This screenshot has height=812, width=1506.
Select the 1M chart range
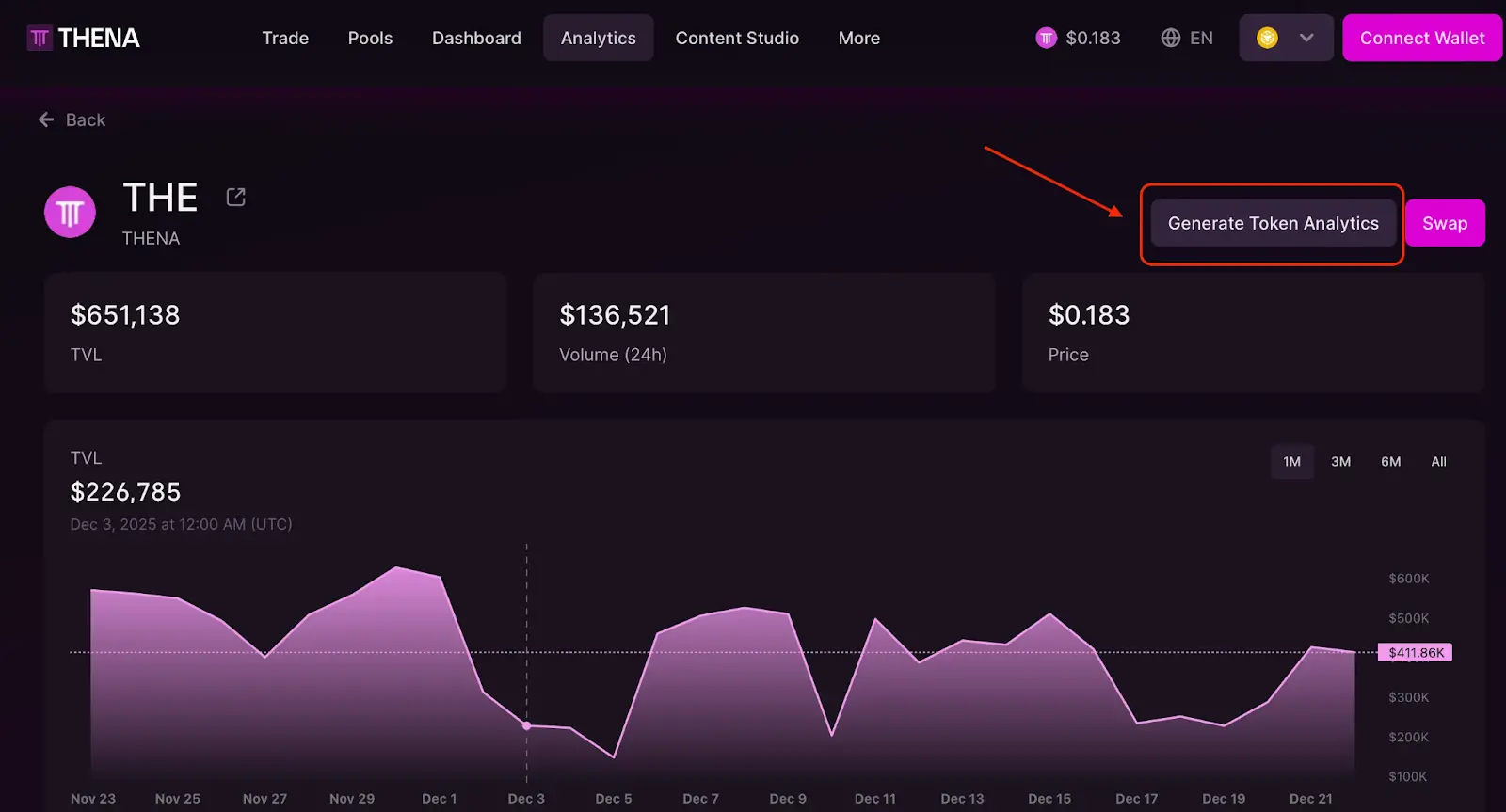(1291, 462)
